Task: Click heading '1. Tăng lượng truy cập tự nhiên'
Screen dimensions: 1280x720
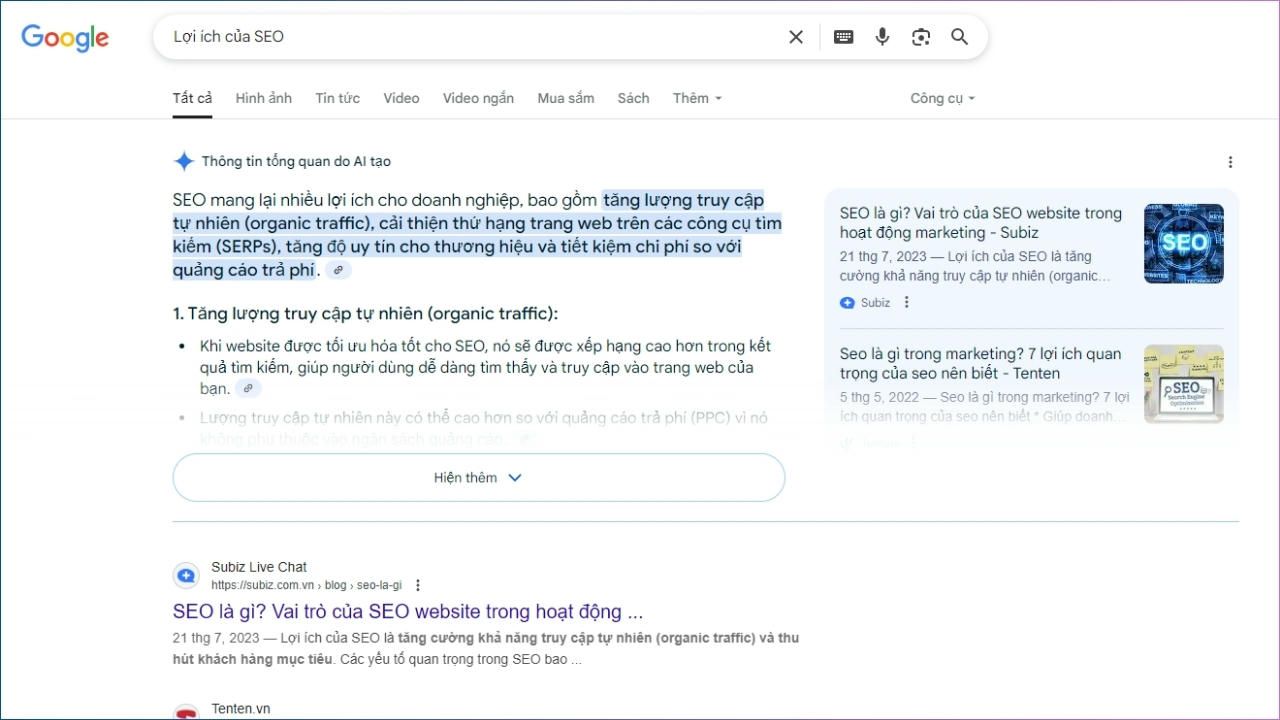Action: [365, 313]
